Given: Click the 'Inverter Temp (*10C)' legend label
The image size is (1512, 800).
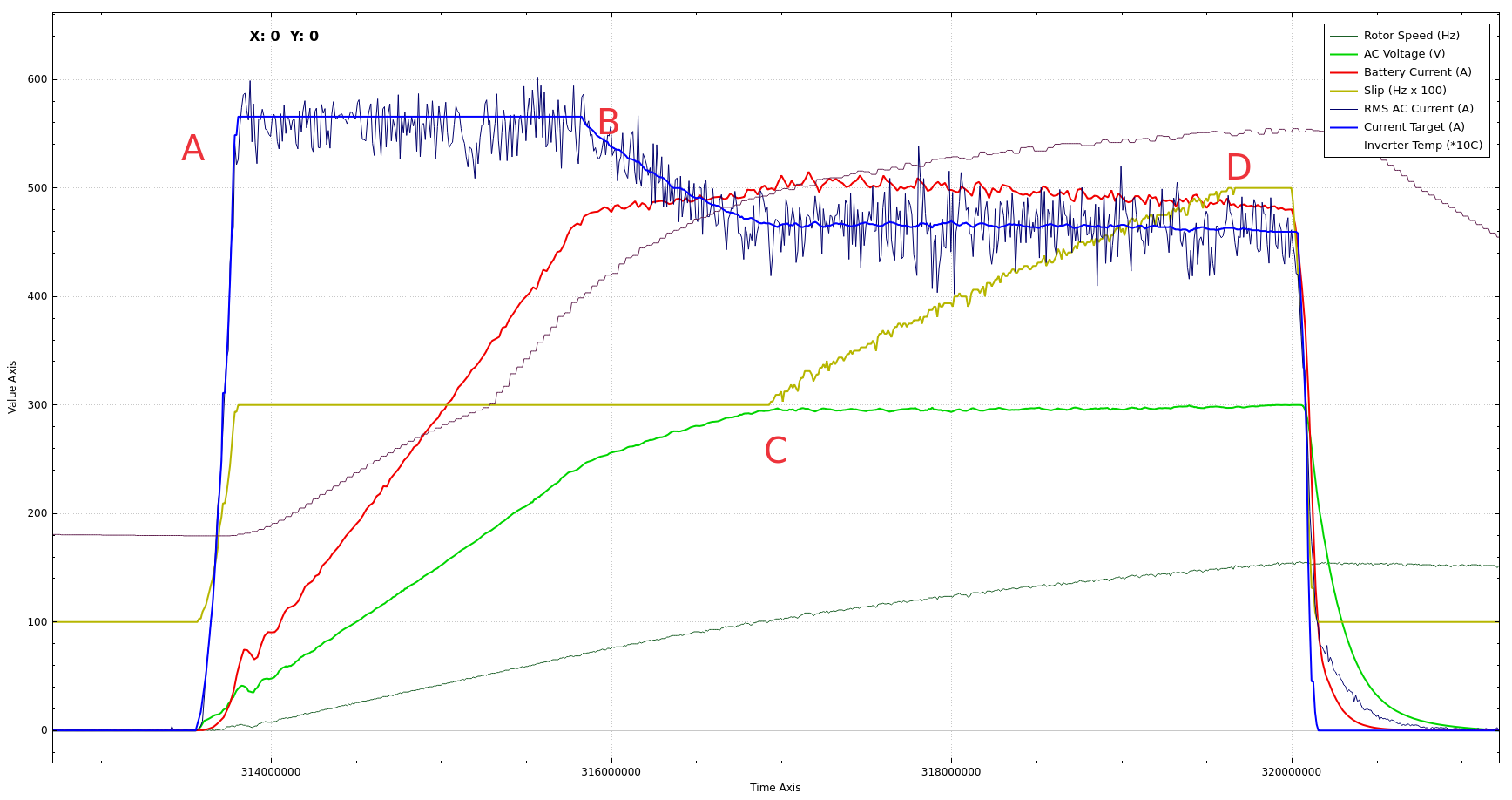Looking at the screenshot, I should coord(1423,146).
